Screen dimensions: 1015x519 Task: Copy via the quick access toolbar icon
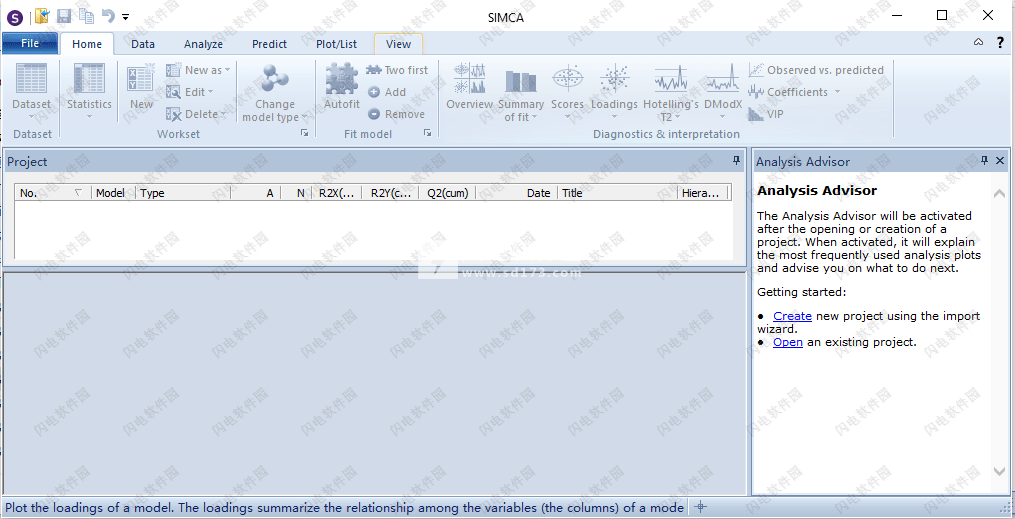tap(85, 16)
